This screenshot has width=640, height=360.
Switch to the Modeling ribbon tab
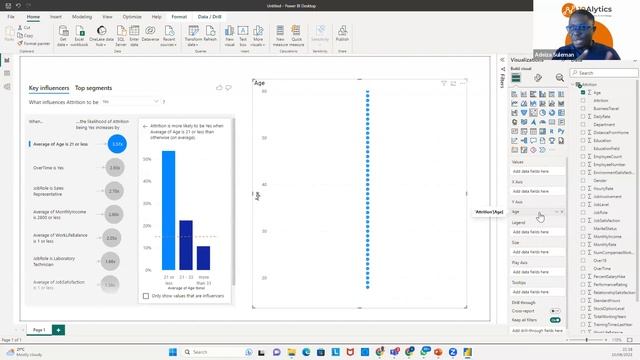click(x=82, y=17)
